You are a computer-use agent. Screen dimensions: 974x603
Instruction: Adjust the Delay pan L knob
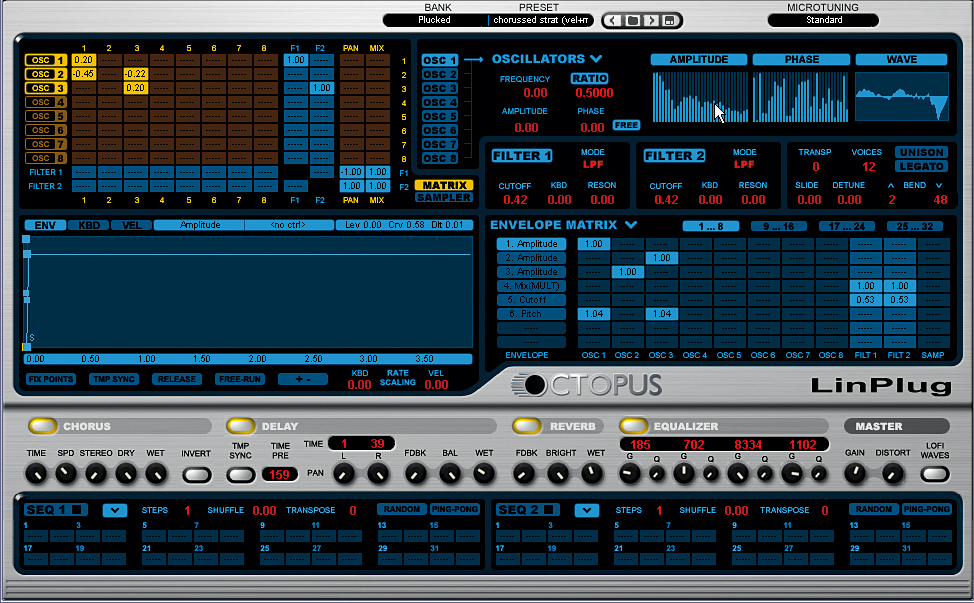pyautogui.click(x=344, y=474)
